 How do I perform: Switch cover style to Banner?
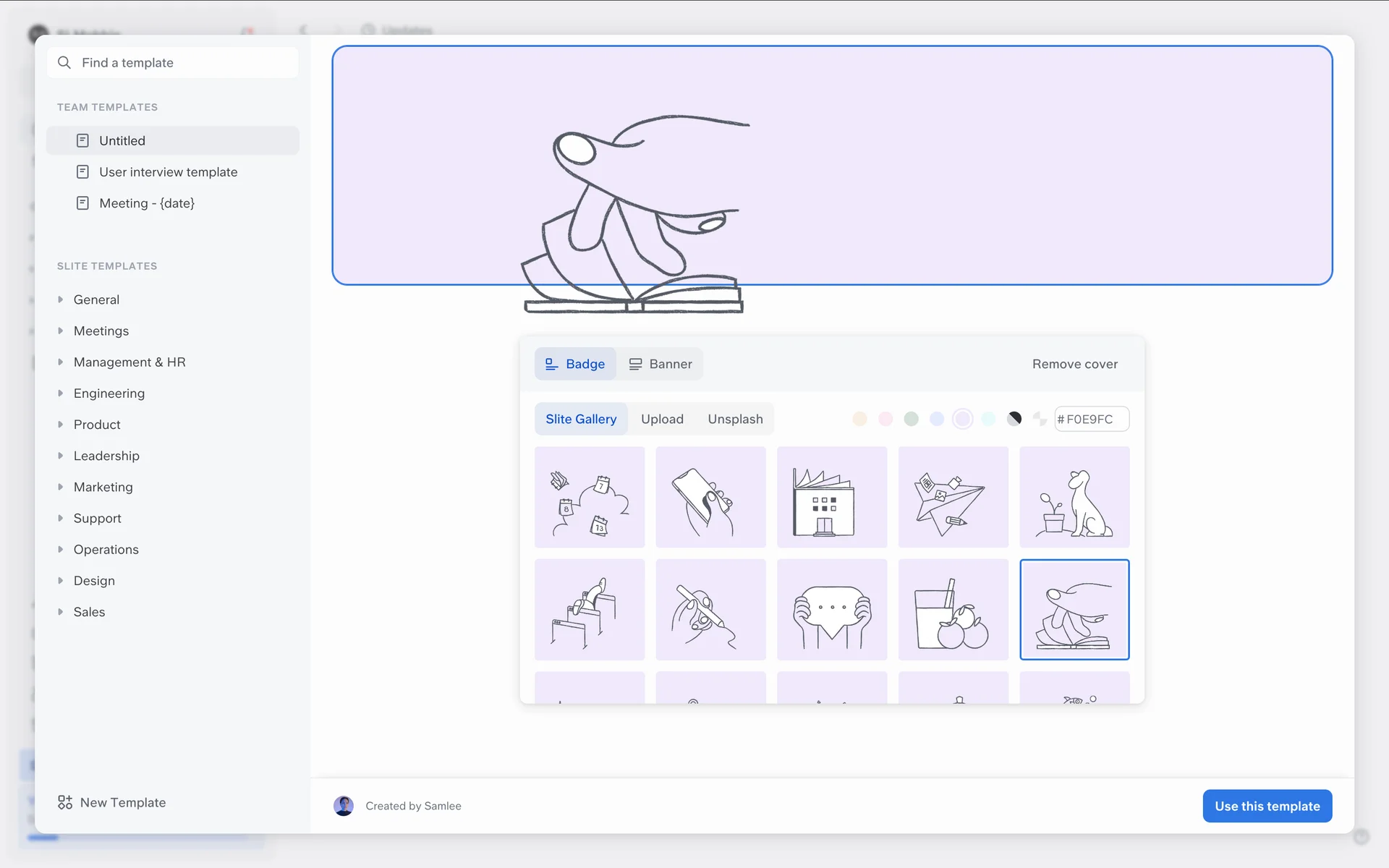[x=660, y=364]
